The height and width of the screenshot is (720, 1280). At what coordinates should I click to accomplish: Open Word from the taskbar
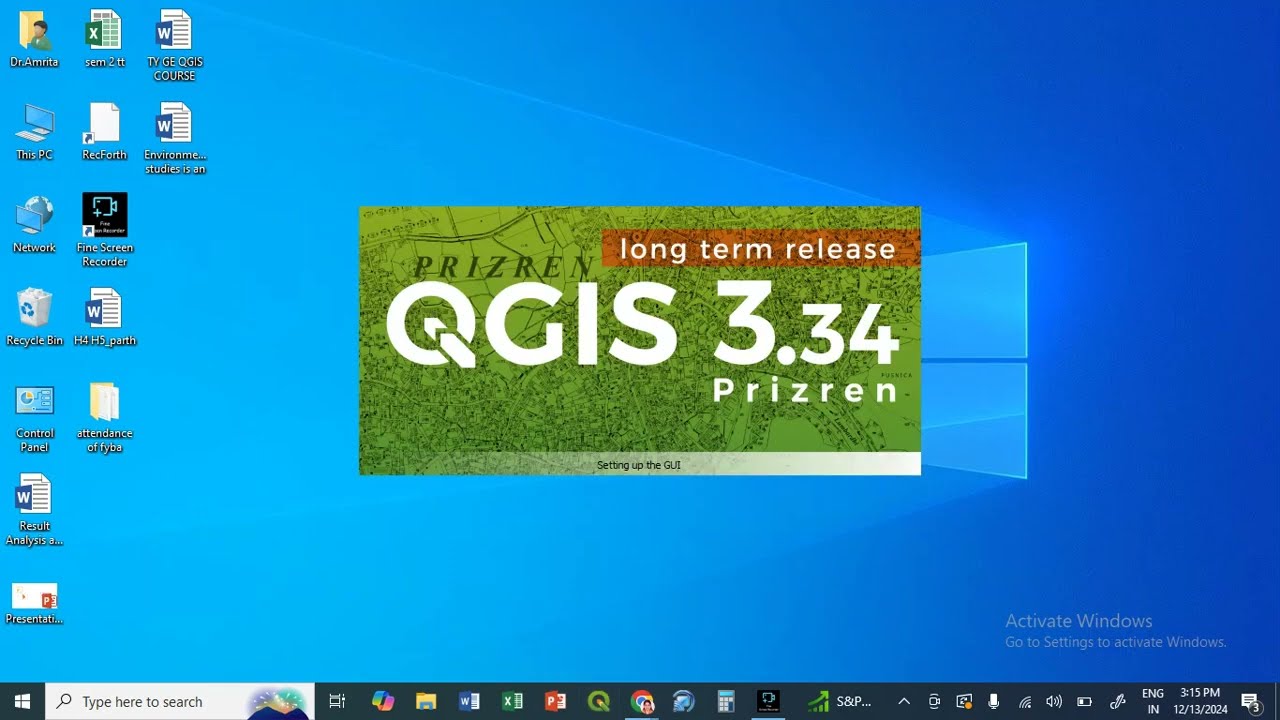(469, 701)
